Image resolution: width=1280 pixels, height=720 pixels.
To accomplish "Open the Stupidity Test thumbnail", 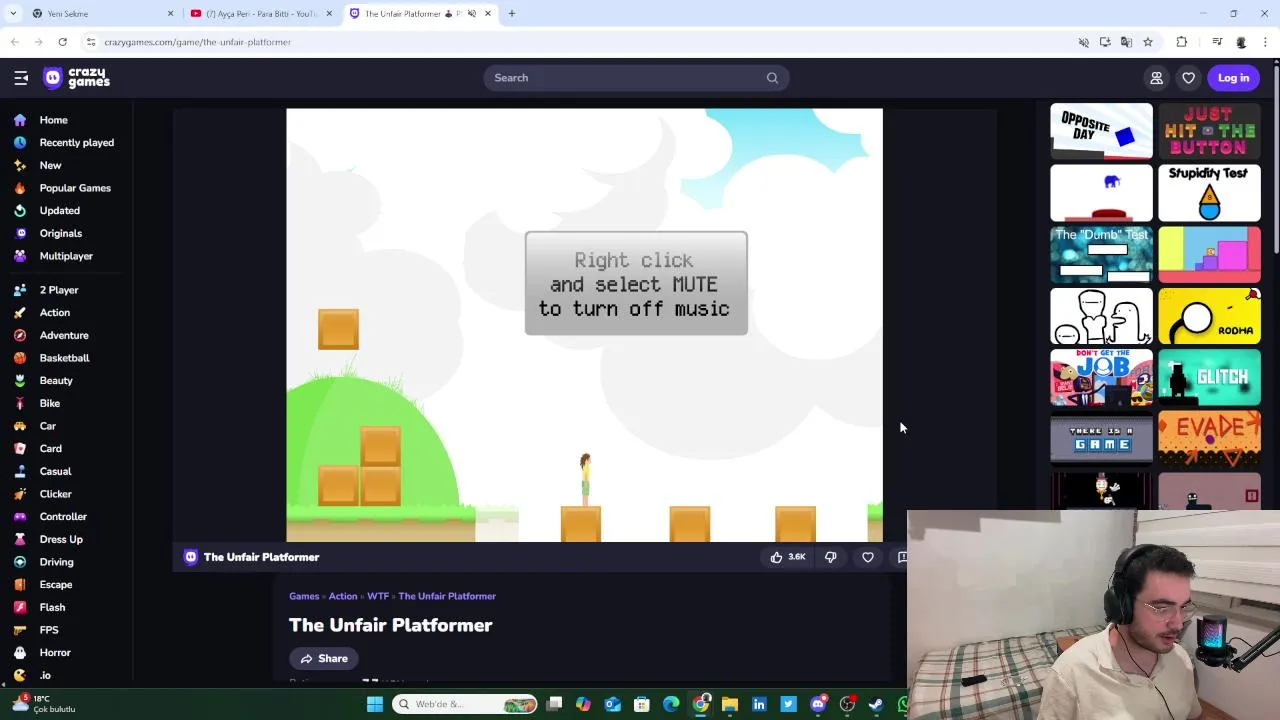I will (x=1209, y=193).
